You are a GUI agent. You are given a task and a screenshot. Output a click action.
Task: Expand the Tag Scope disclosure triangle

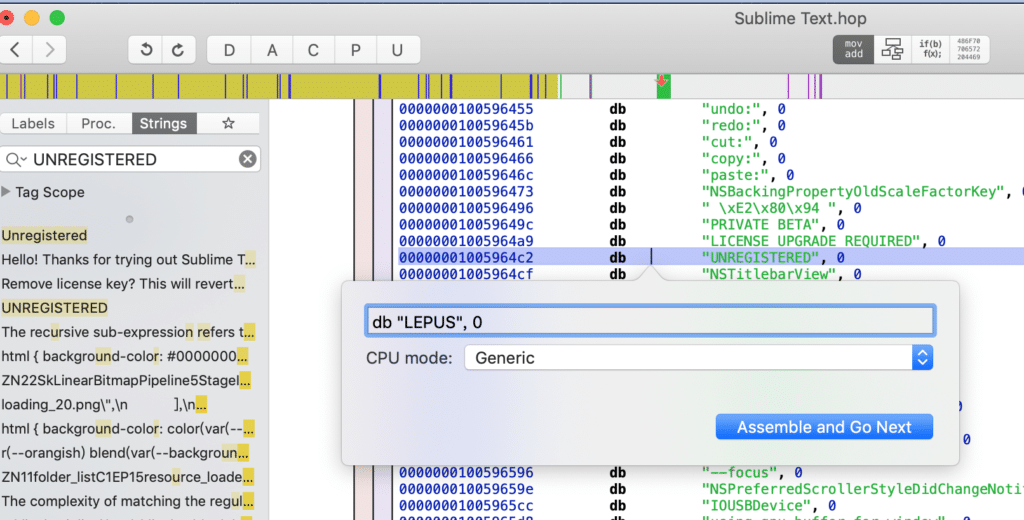(6, 191)
